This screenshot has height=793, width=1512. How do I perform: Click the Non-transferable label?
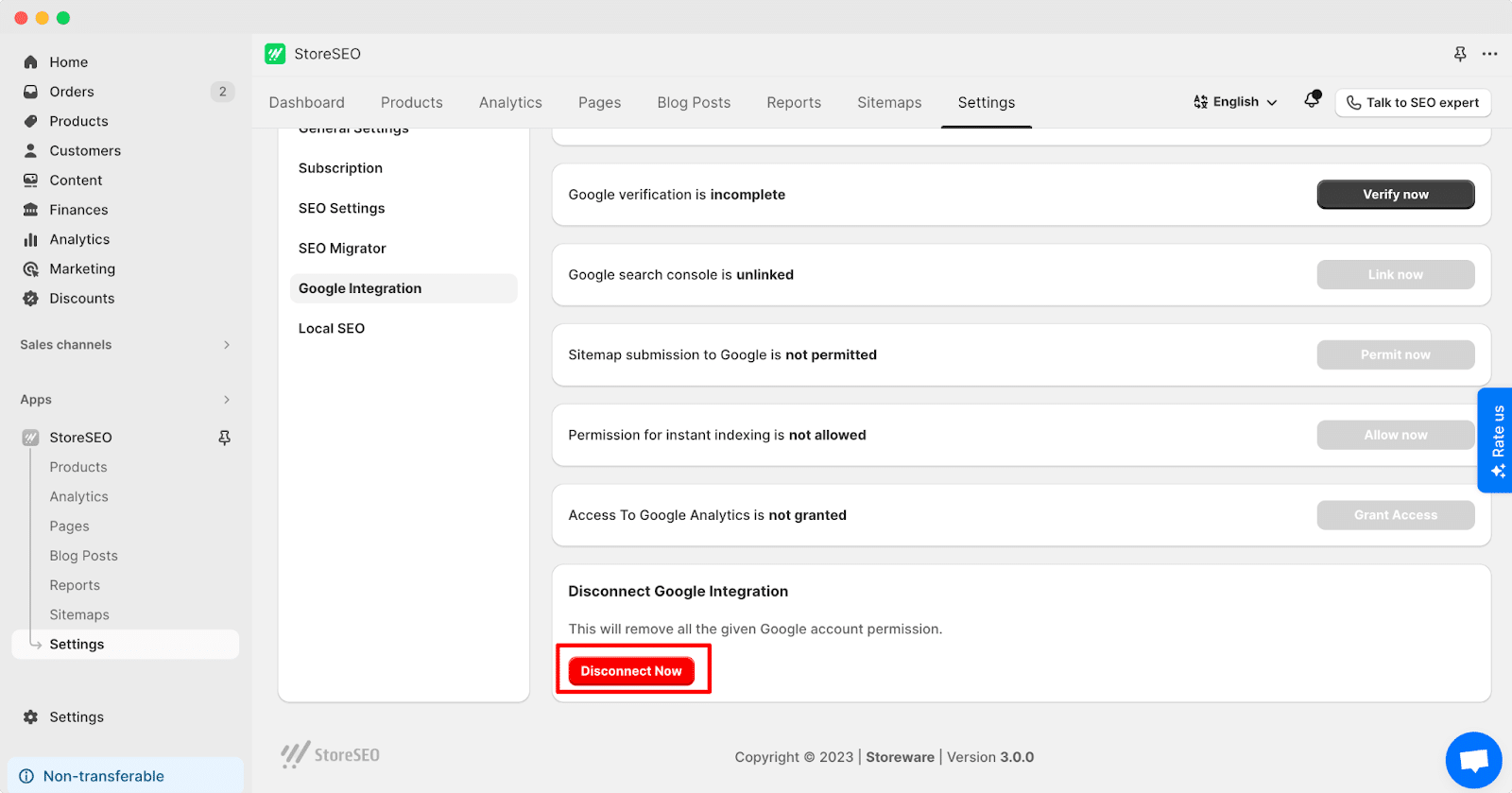point(104,776)
